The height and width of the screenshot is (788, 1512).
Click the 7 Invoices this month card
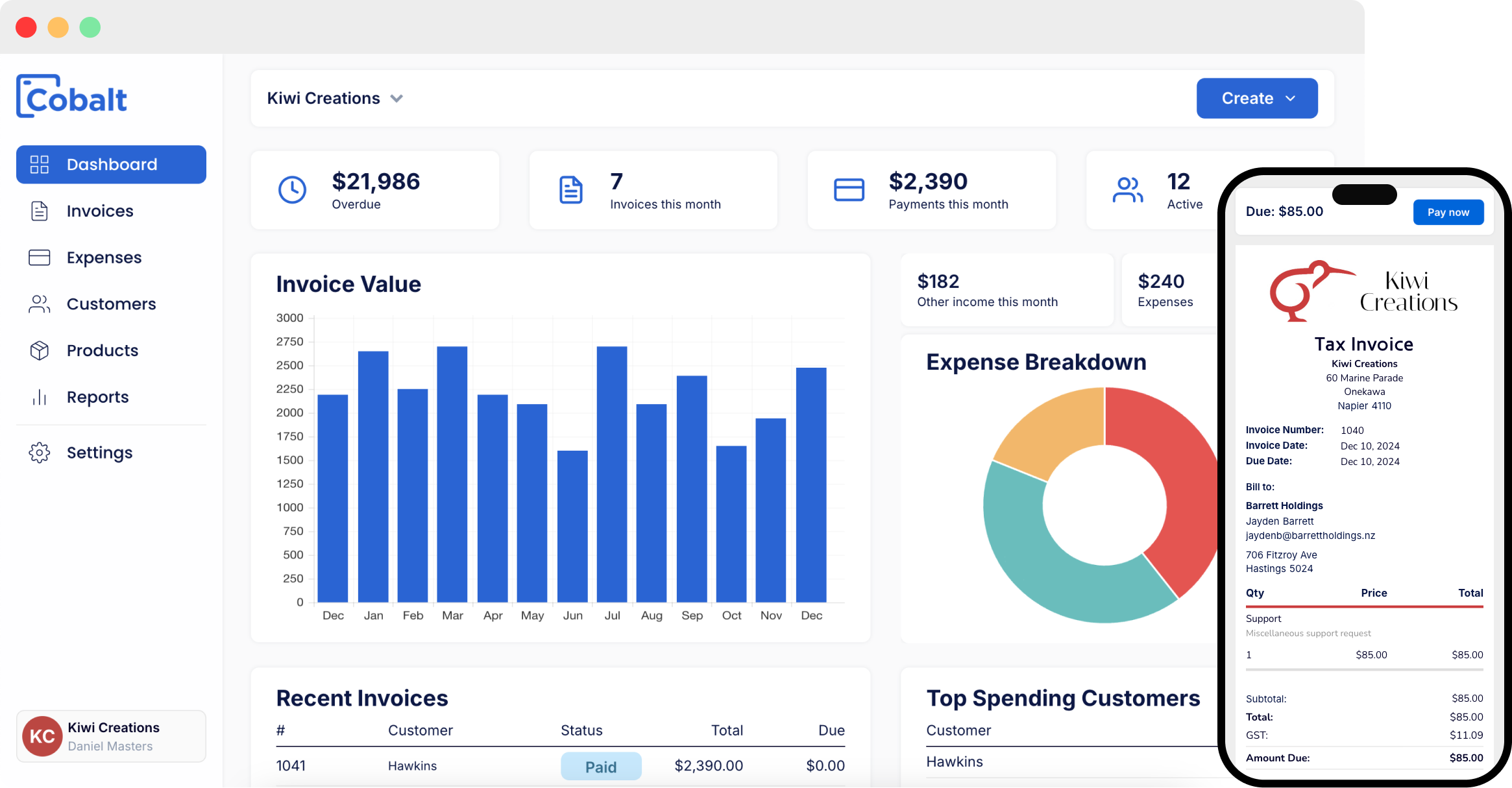[653, 190]
